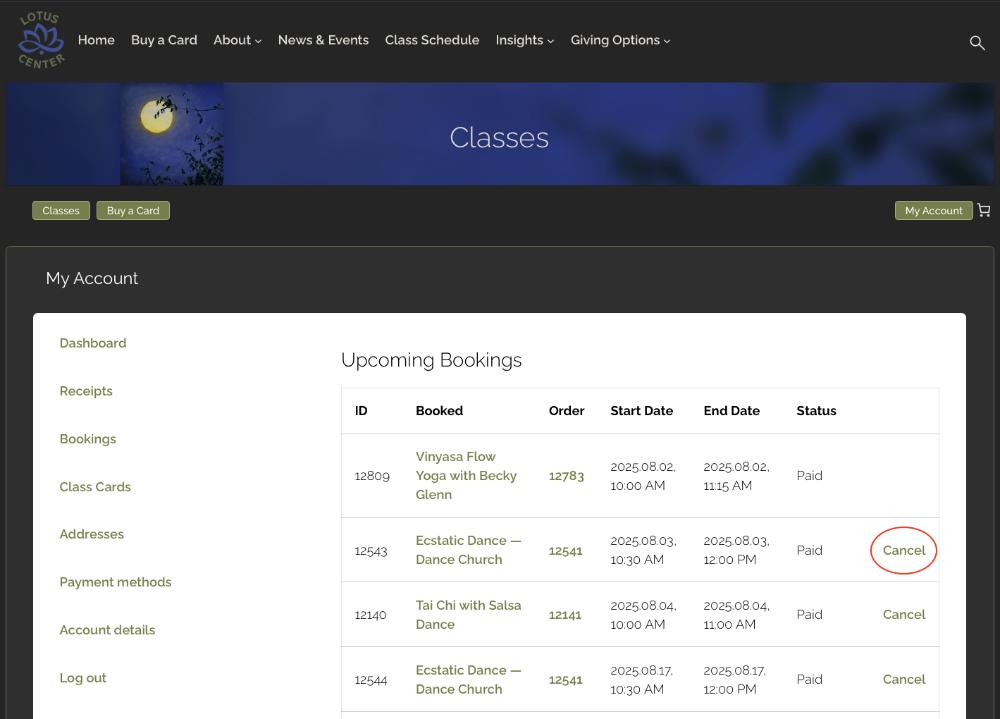Select Receipts in the account sidebar
The image size is (1000, 719).
tap(86, 391)
